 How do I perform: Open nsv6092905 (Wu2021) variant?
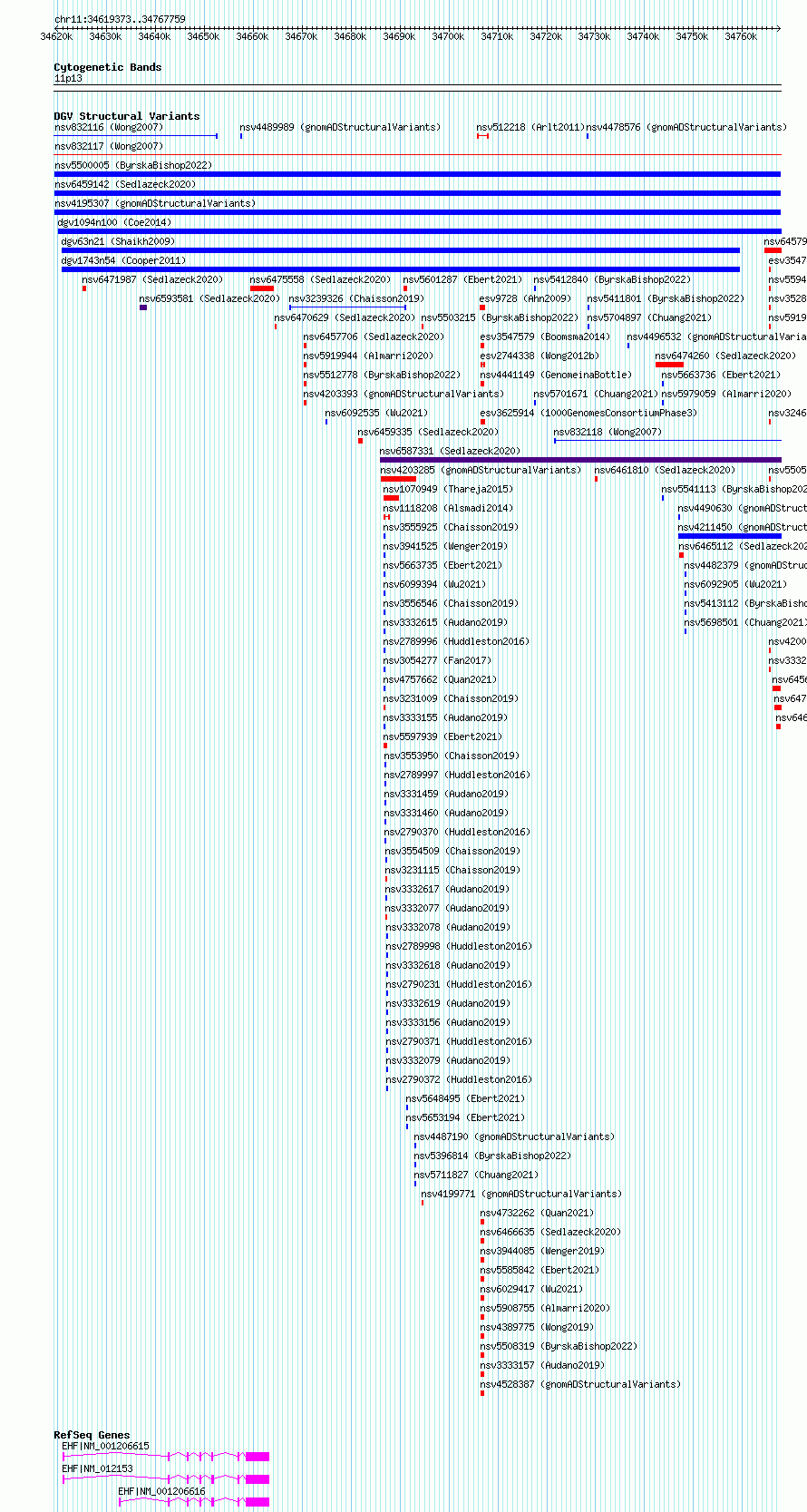(x=736, y=584)
